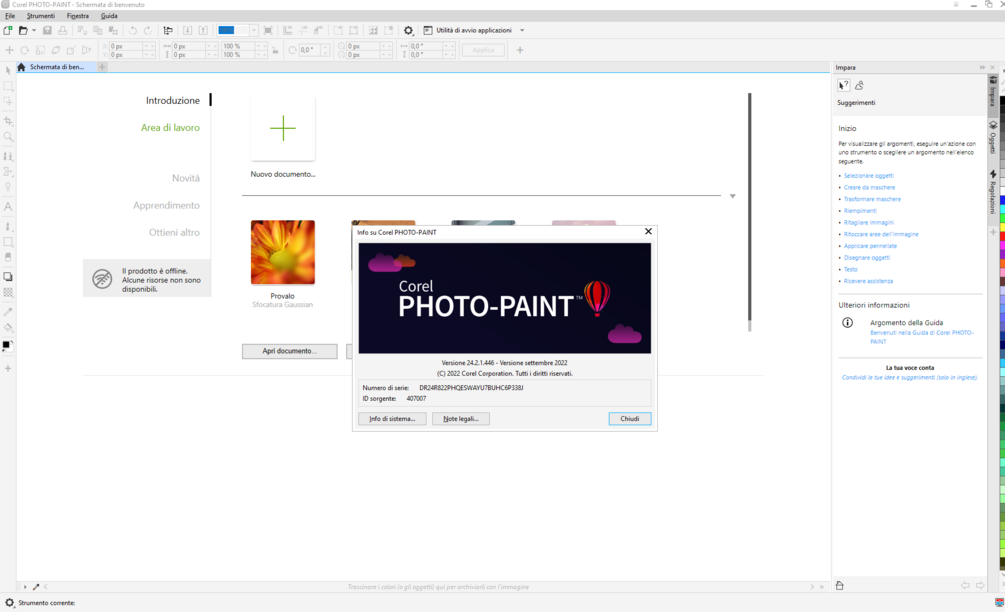
Task: Open the Selezionare oggetti help link
Action: [x=868, y=176]
